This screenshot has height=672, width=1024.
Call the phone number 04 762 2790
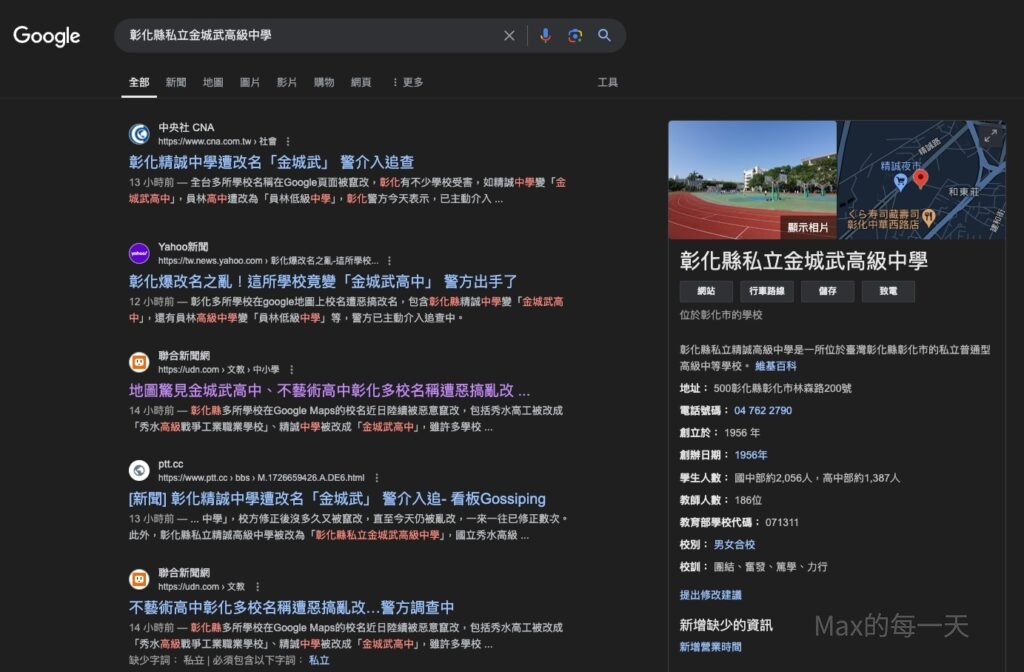(762, 411)
